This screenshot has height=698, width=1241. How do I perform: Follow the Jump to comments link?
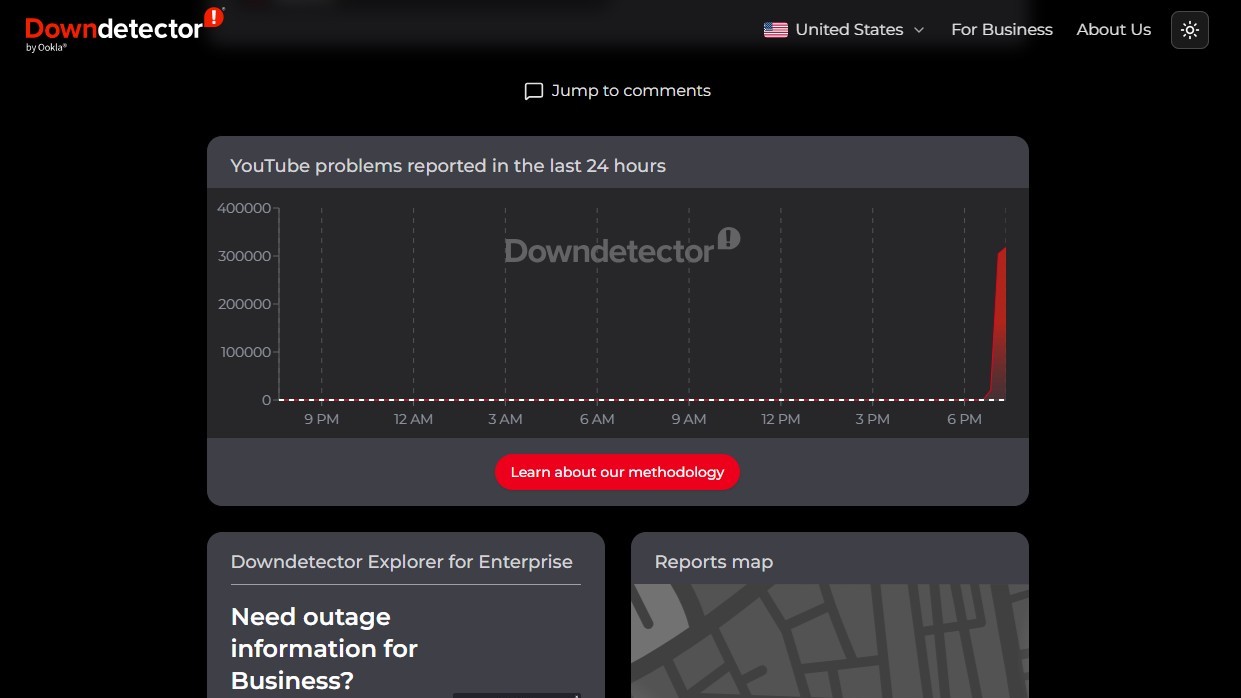click(x=630, y=90)
